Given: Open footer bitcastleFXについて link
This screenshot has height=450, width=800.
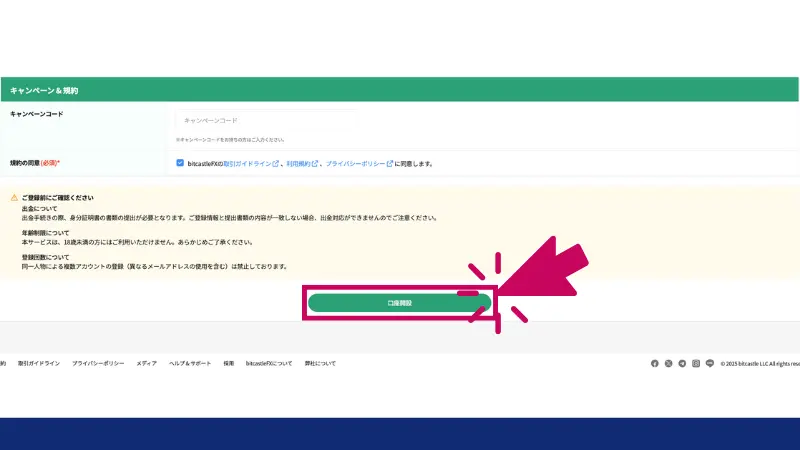Looking at the screenshot, I should click(x=269, y=363).
